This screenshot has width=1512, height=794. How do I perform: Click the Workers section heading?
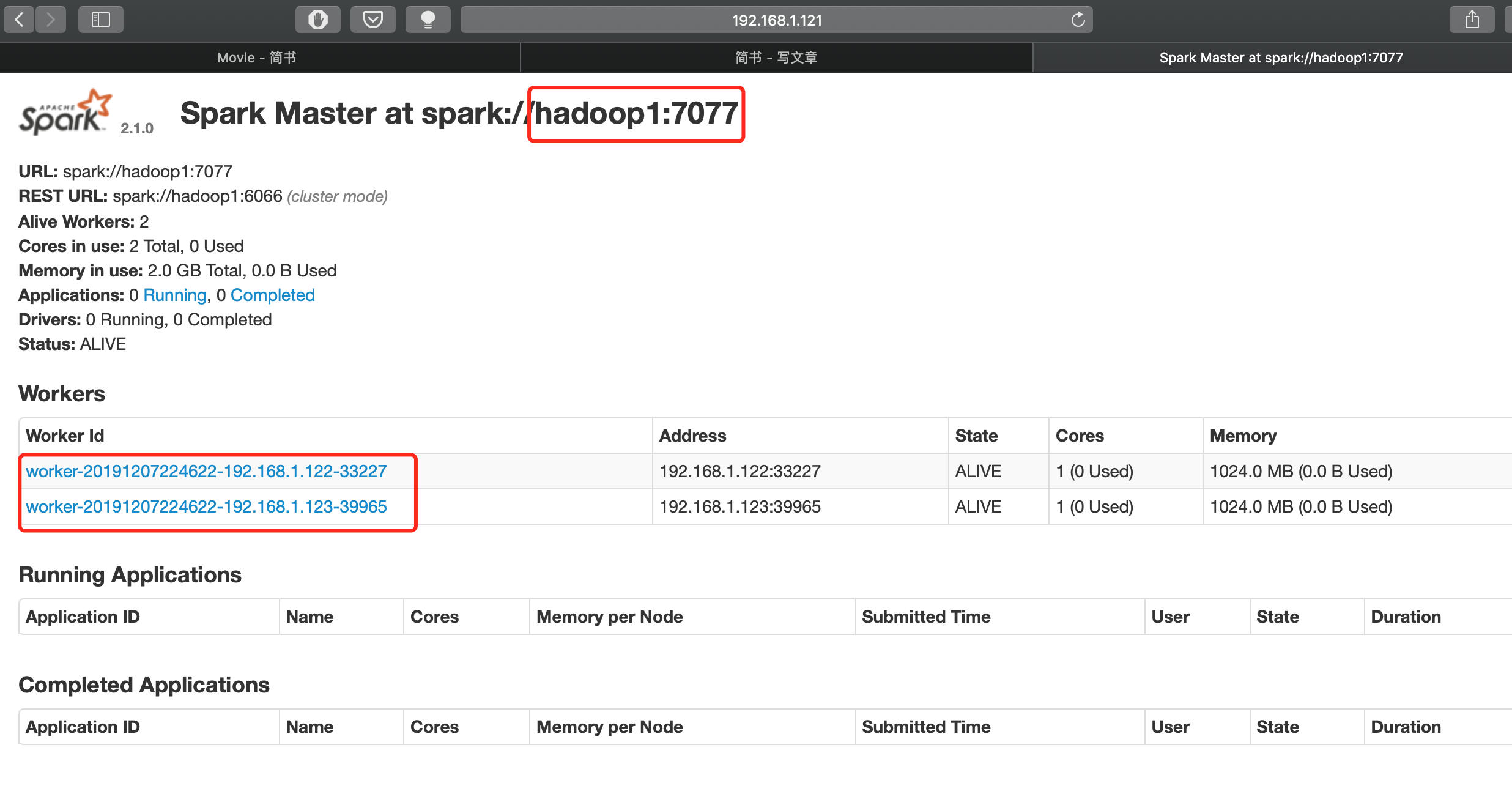pos(62,393)
